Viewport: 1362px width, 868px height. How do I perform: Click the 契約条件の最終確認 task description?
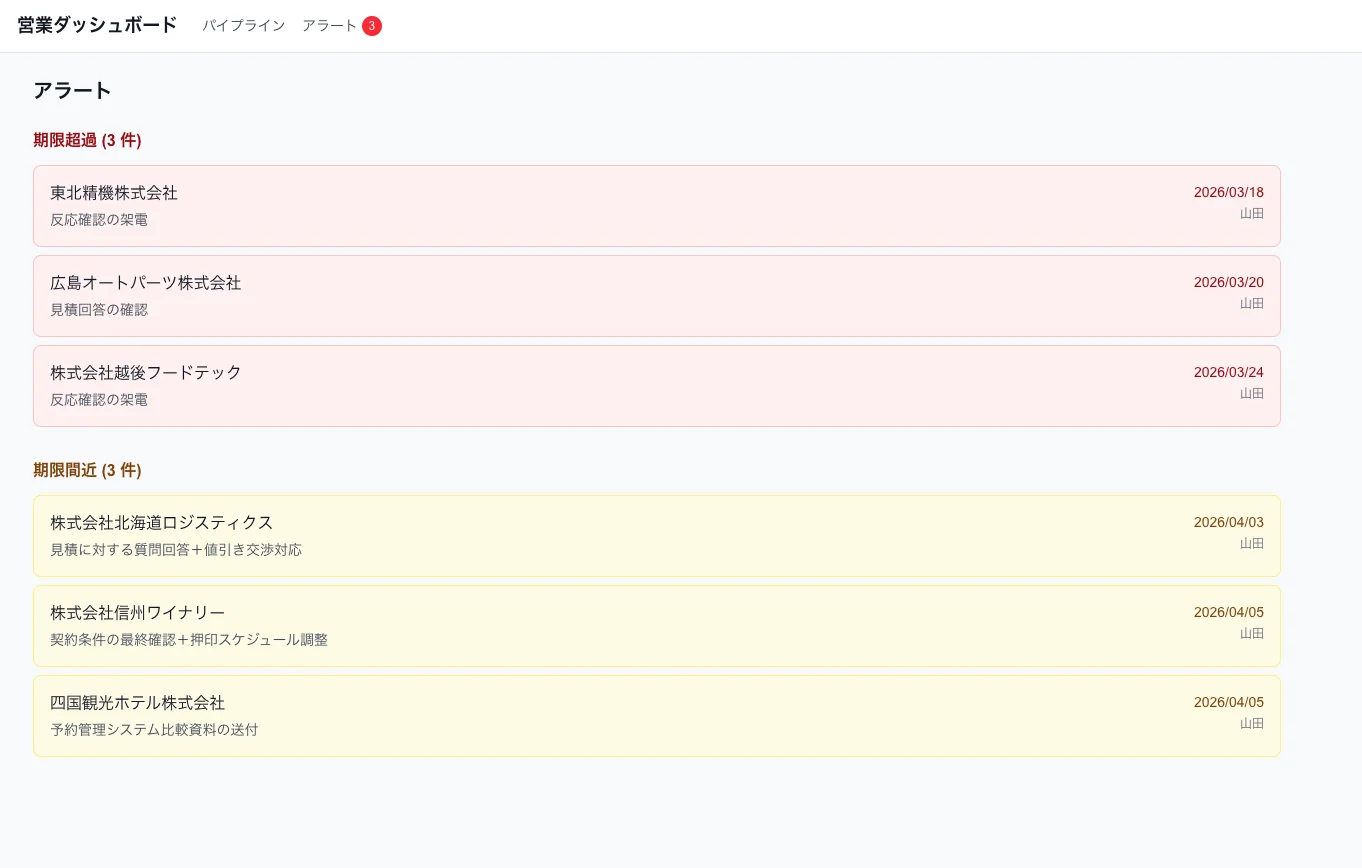[189, 640]
